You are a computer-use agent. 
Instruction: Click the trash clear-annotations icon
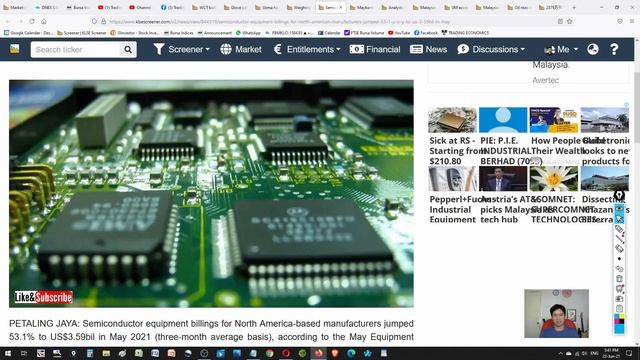619,278
